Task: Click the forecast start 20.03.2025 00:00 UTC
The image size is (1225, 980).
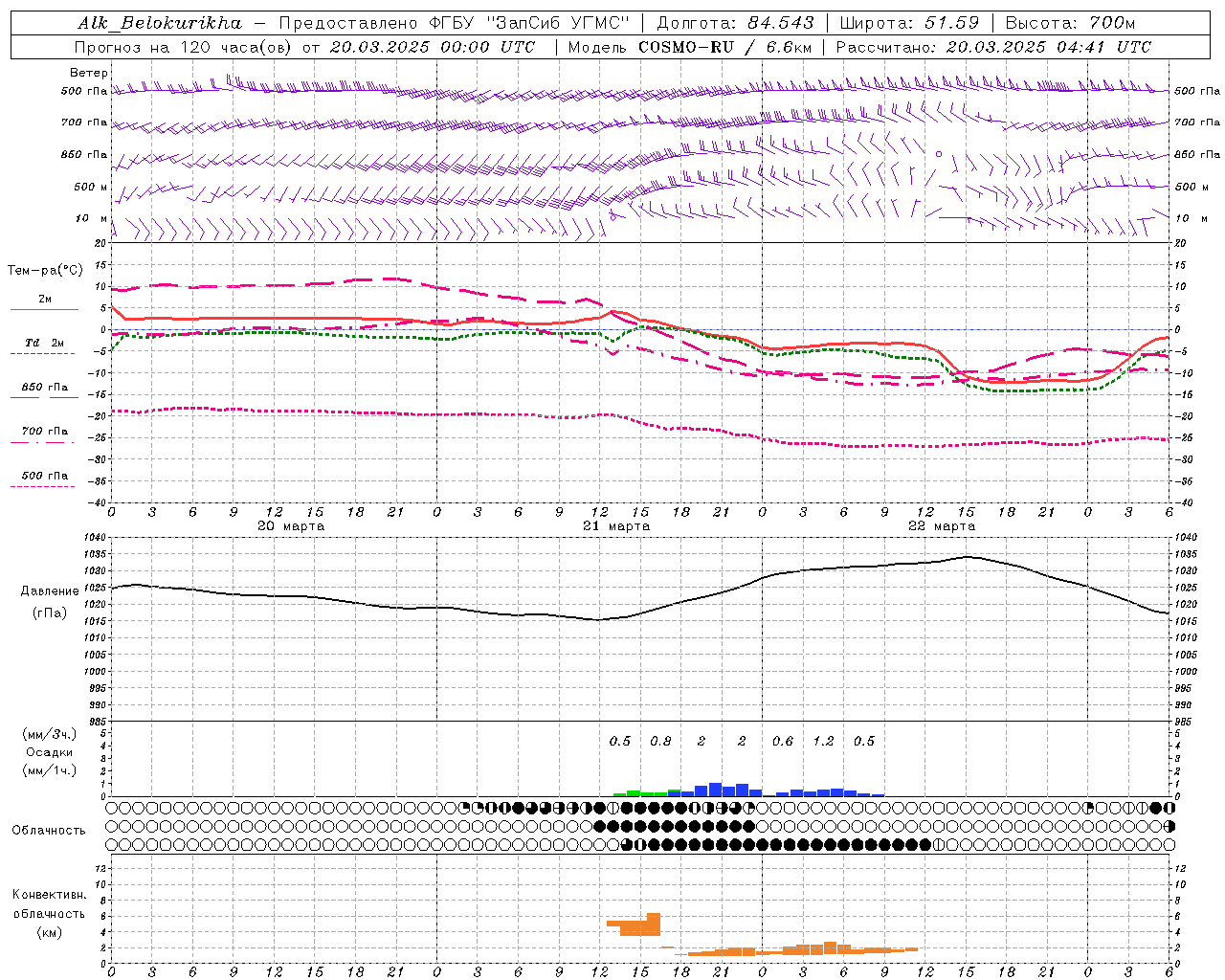Action: [433, 47]
